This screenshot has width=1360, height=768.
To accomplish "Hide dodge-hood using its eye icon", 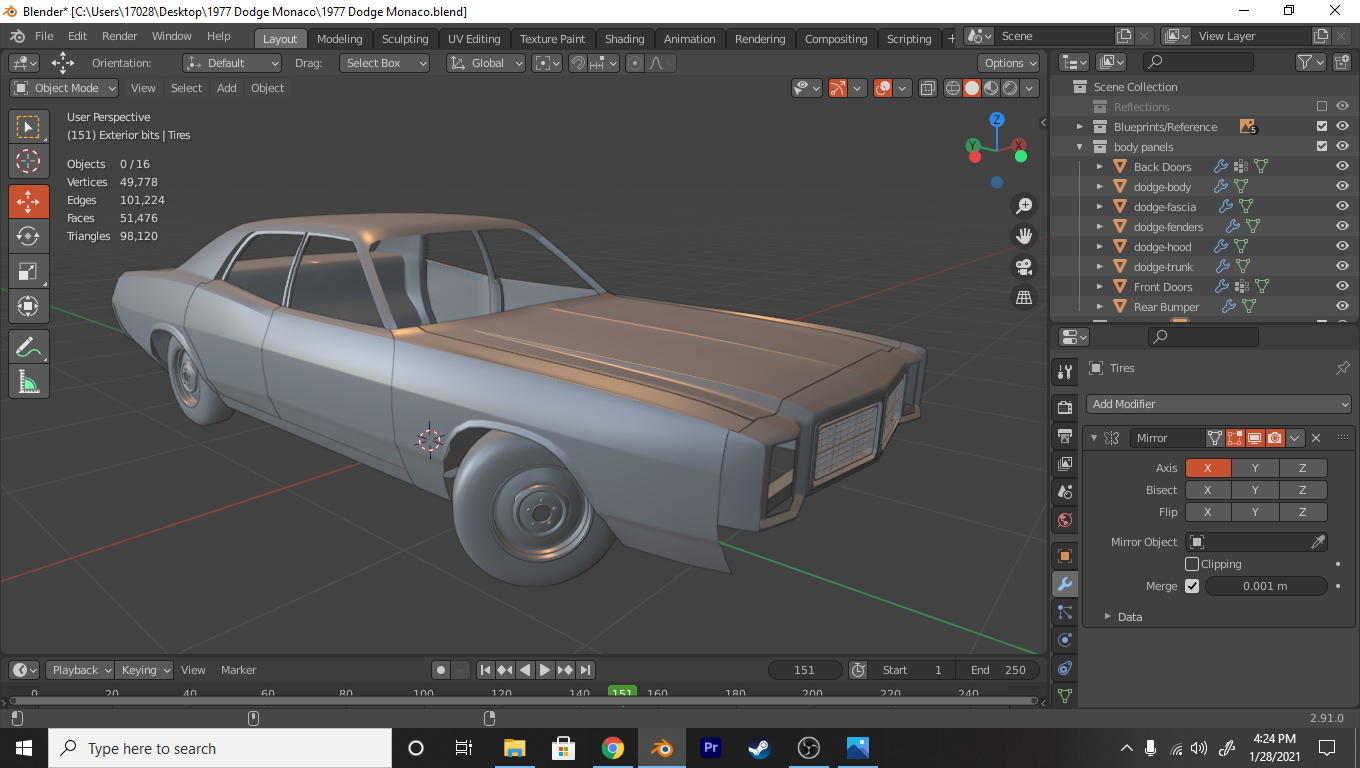I will pos(1342,246).
